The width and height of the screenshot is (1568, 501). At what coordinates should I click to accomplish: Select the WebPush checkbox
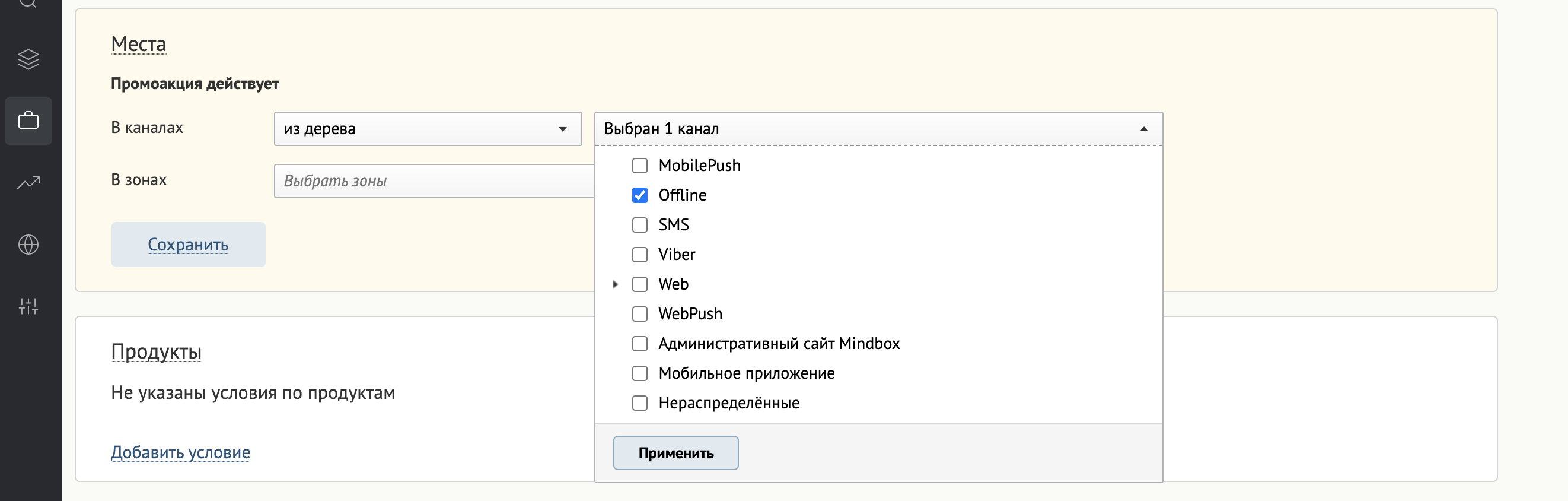point(640,314)
